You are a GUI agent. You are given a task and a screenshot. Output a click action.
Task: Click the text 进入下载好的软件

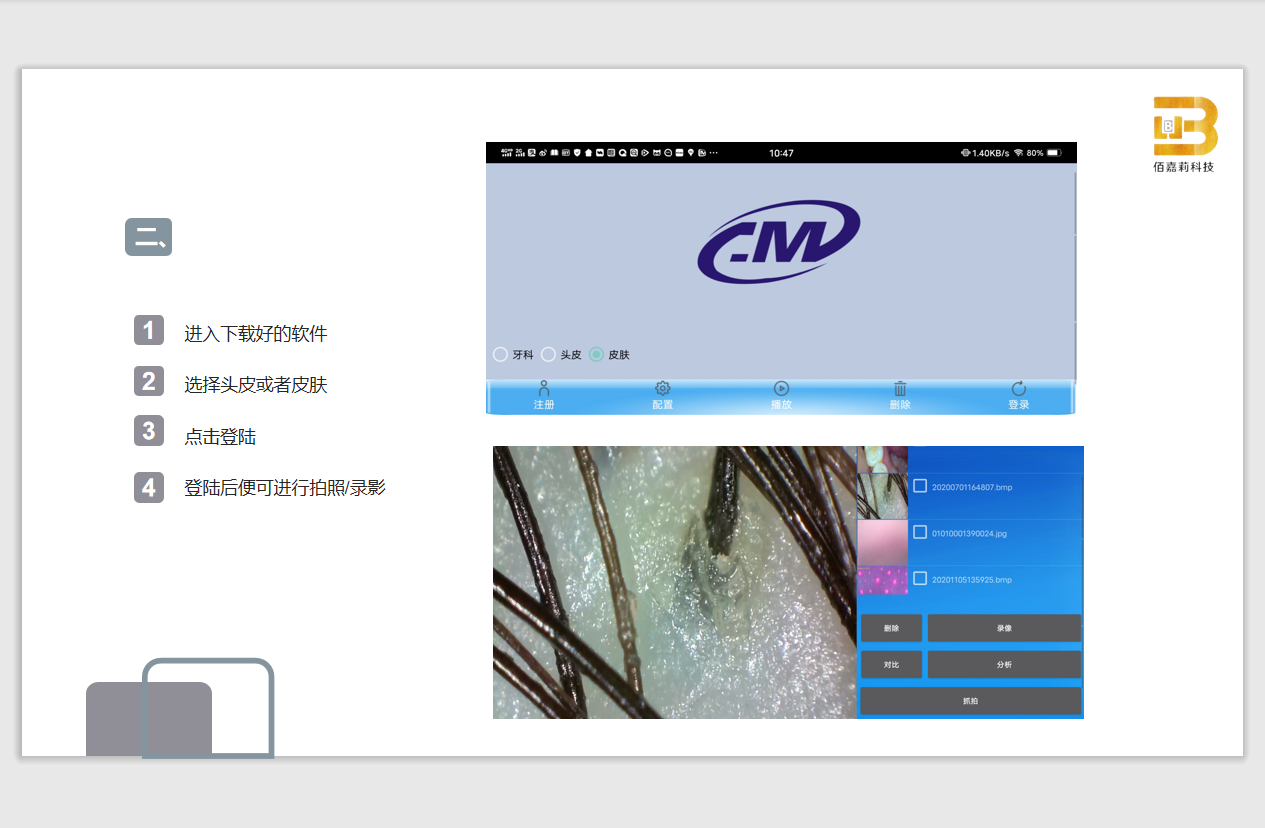[x=256, y=334]
